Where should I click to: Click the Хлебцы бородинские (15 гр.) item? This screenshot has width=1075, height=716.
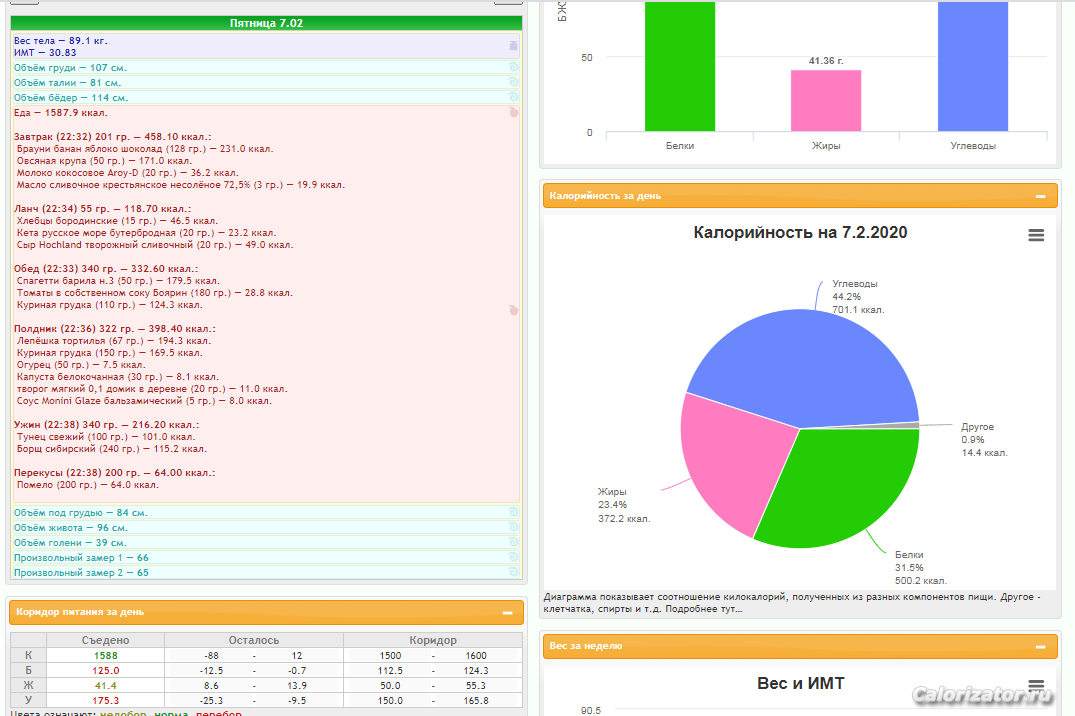117,221
